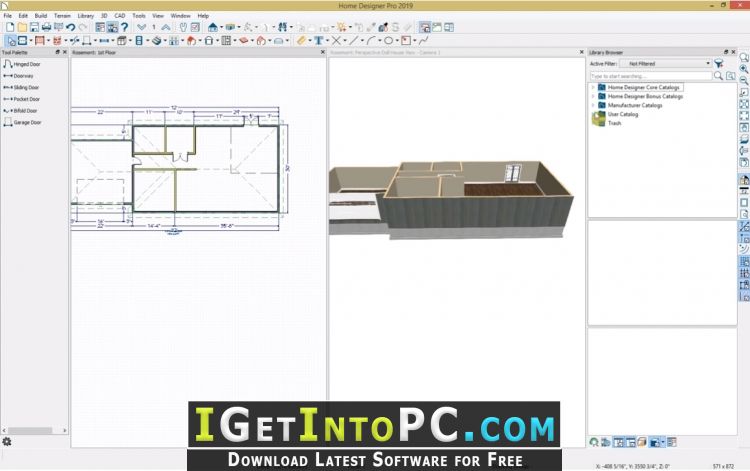Screen dimensions: 750x471
Task: Open the Terrain menu
Action: tap(62, 16)
